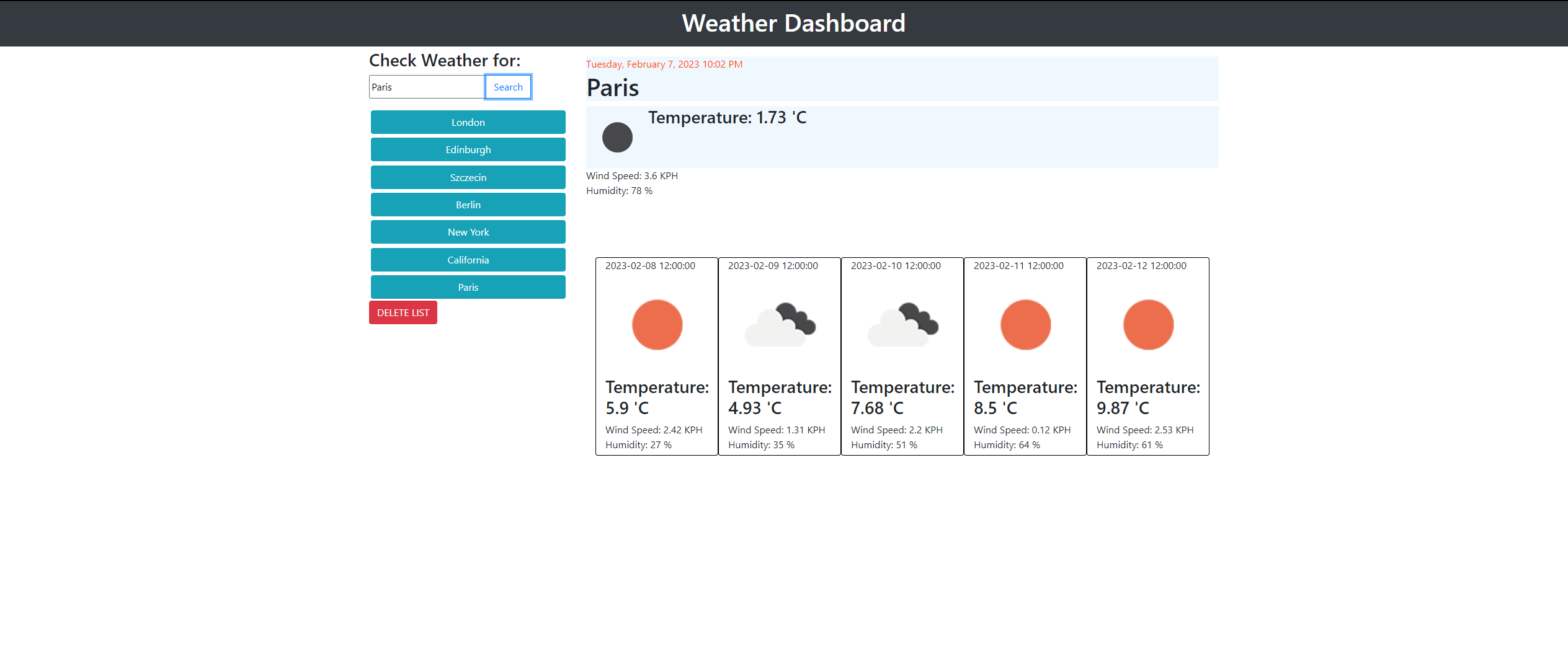Show weather for Szczecin

[468, 177]
